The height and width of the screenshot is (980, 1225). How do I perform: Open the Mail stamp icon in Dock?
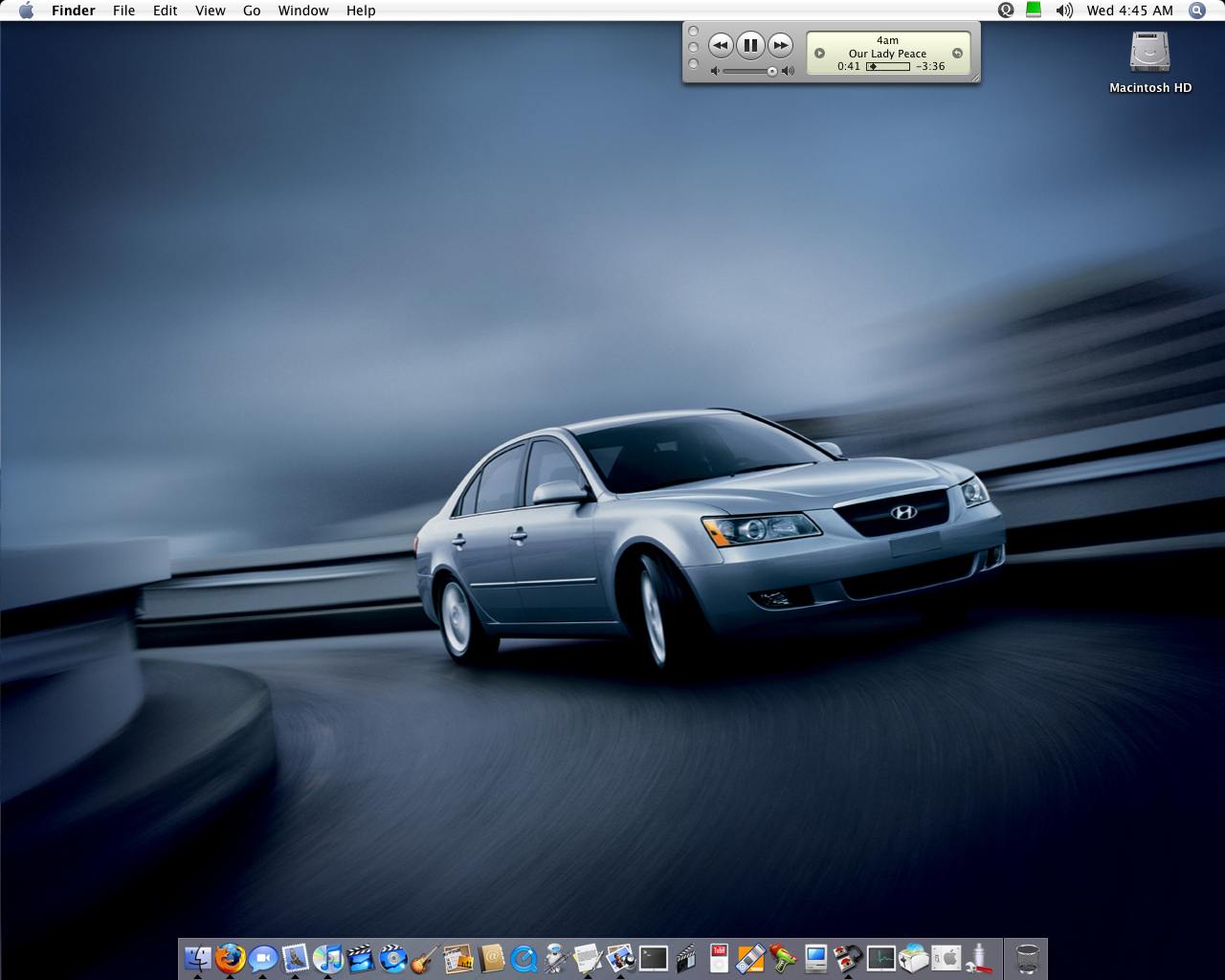[296, 958]
